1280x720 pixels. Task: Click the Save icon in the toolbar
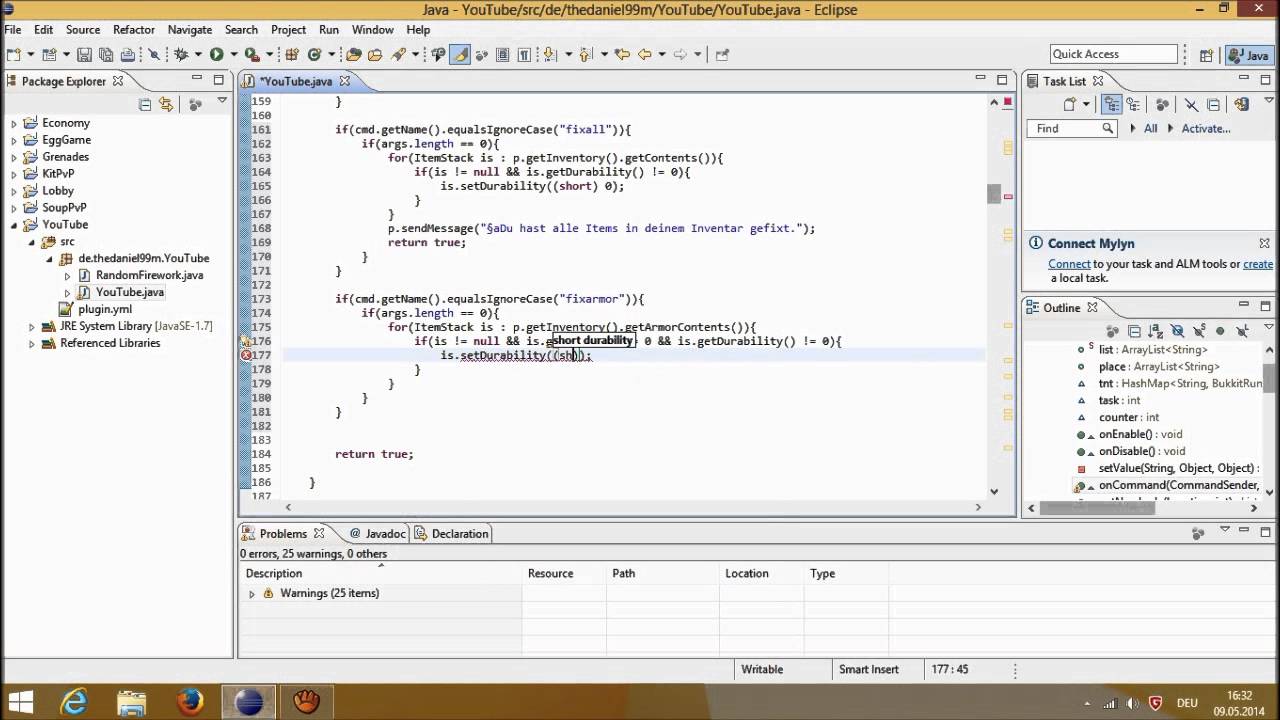85,55
